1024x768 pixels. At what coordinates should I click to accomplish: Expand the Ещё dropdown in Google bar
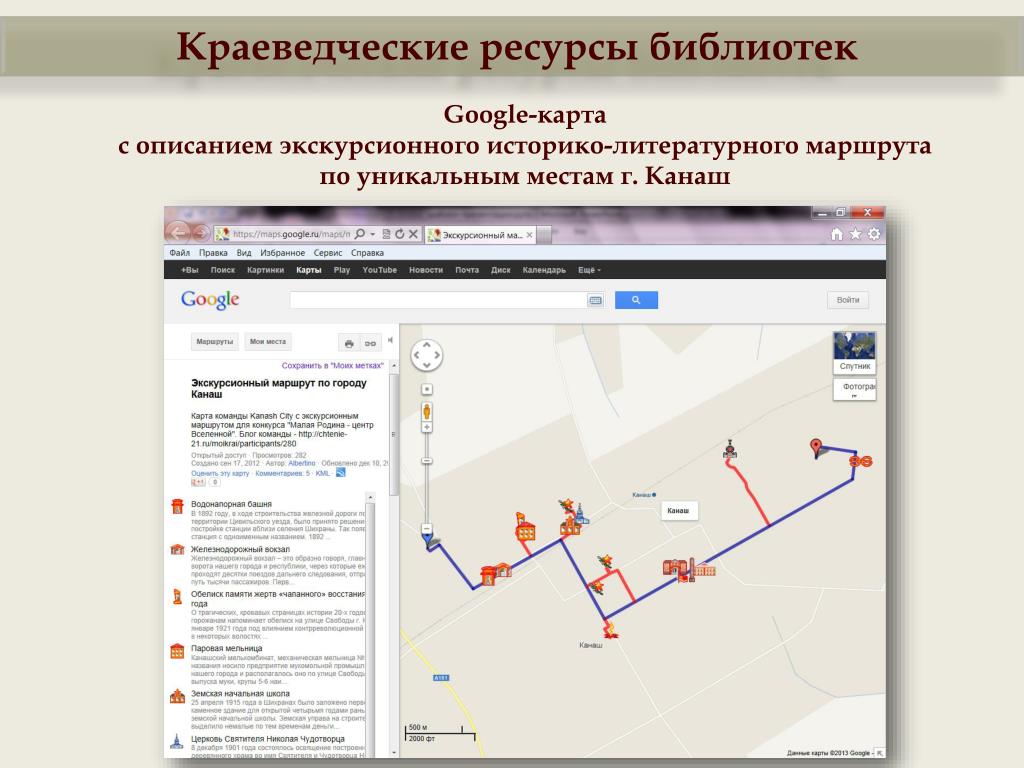[x=589, y=270]
